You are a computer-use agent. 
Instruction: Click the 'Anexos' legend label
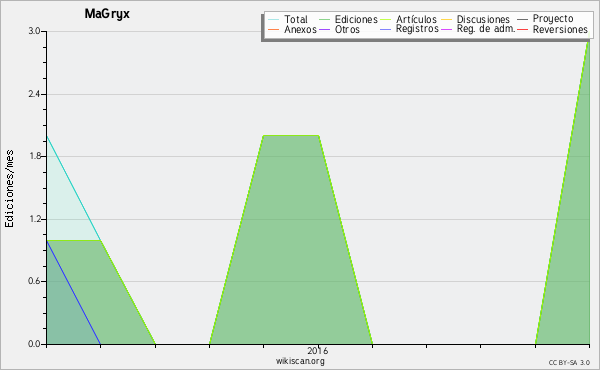[x=300, y=29]
